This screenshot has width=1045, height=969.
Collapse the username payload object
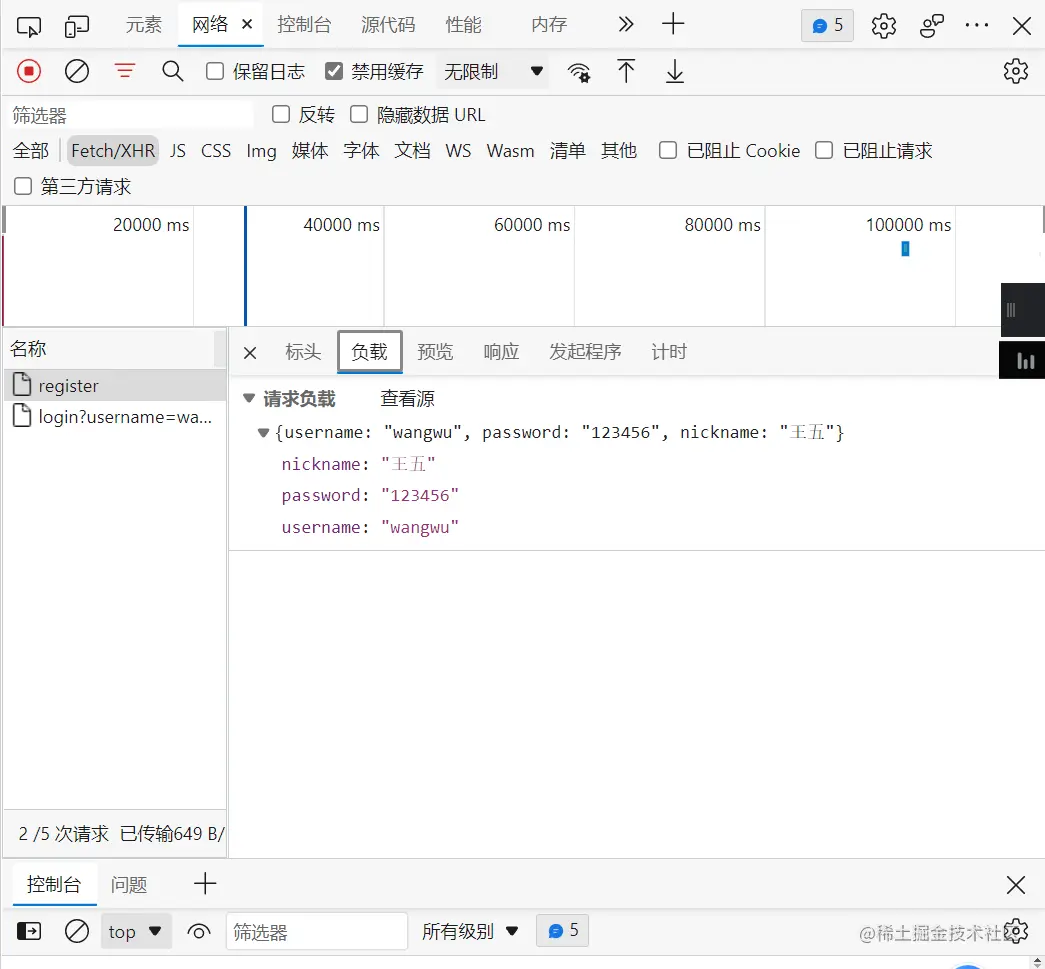[263, 433]
